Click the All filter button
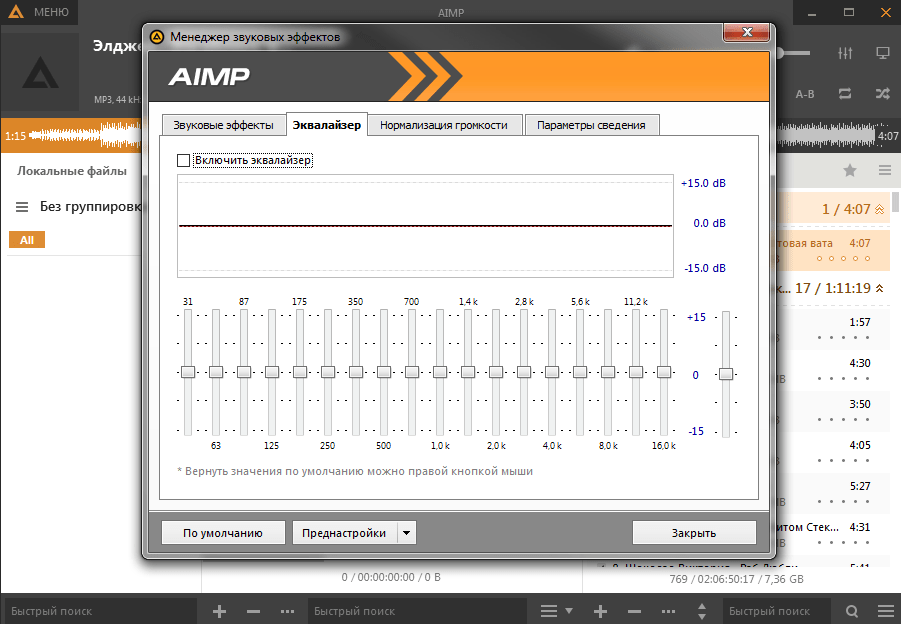The width and height of the screenshot is (901, 624). click(27, 240)
